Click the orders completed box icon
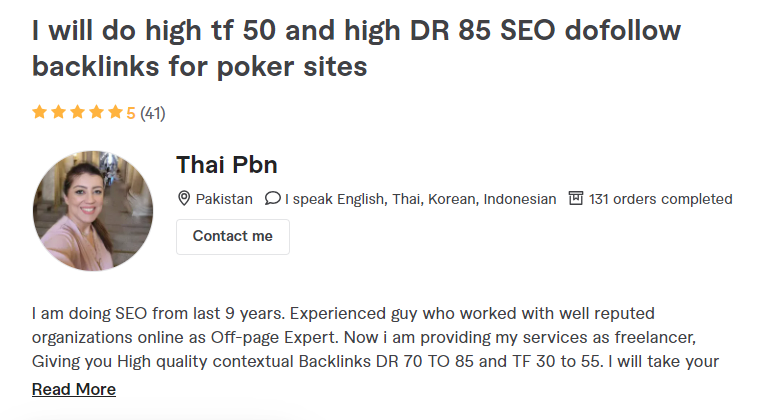Viewport: 768px width, 420px height. pyautogui.click(x=576, y=198)
